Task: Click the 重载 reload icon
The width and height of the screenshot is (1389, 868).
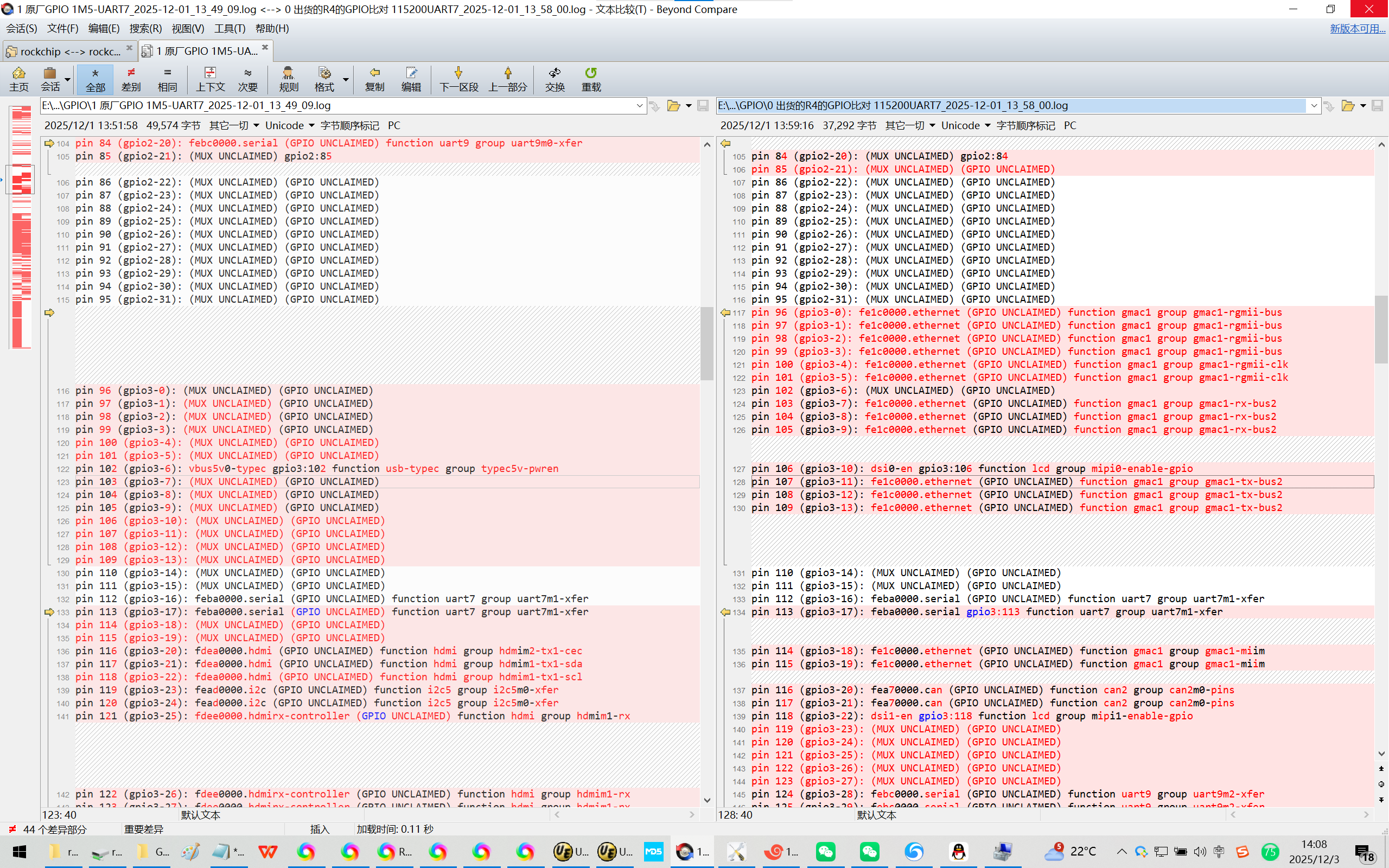Action: tap(591, 79)
